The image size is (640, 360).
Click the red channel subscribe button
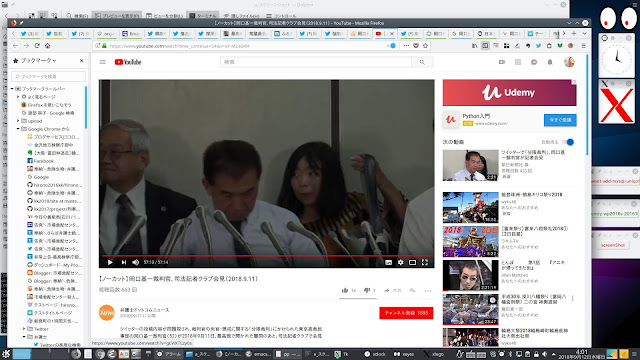(406, 313)
